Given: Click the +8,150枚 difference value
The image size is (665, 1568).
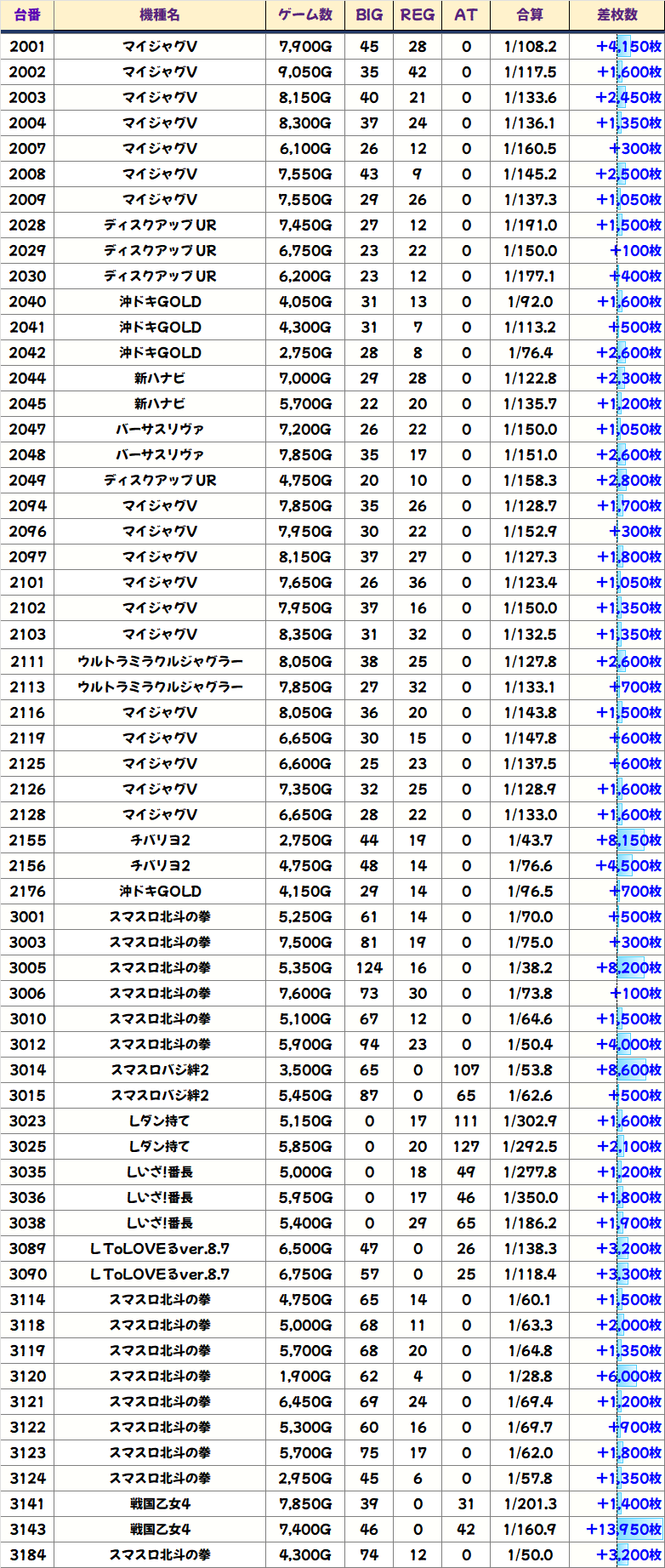Looking at the screenshot, I should pos(629,841).
